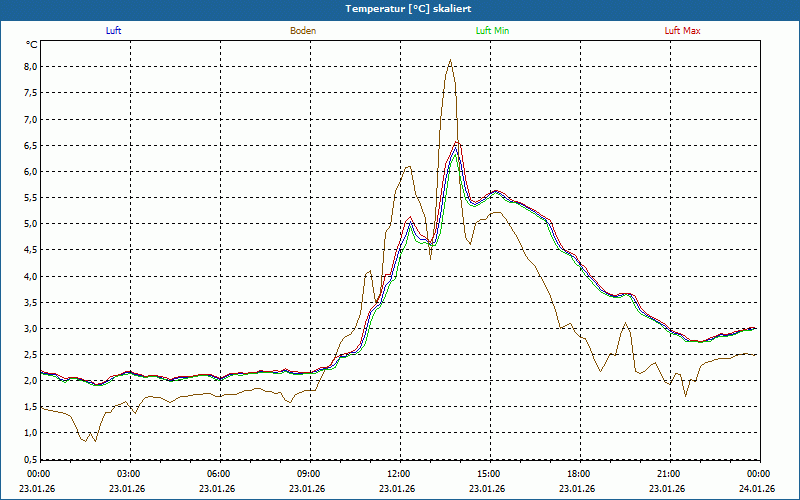Screen dimensions: 800x500
Task: Select the Boden legend label
Action: click(x=303, y=31)
